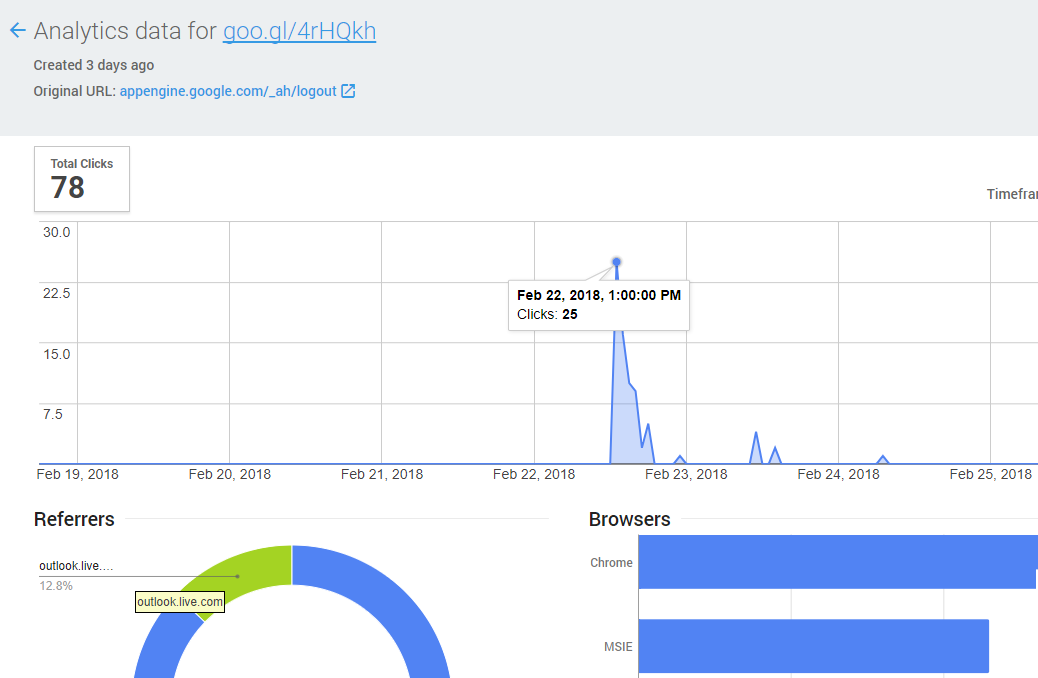Click the 'Feb 21, 2018' axis label

click(382, 474)
